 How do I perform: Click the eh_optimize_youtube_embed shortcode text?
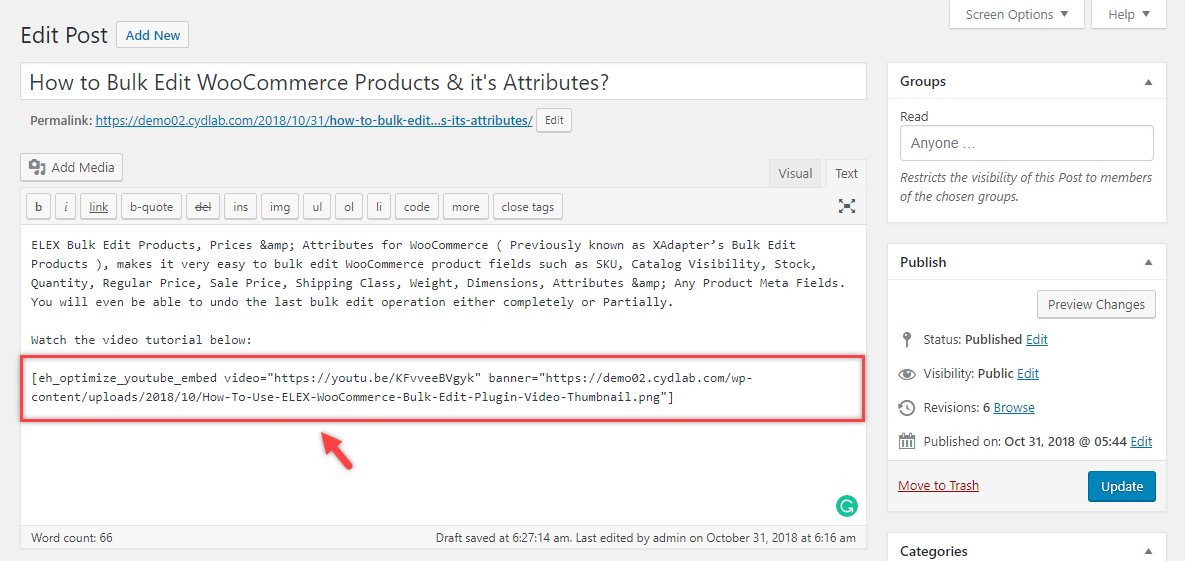pyautogui.click(x=391, y=387)
